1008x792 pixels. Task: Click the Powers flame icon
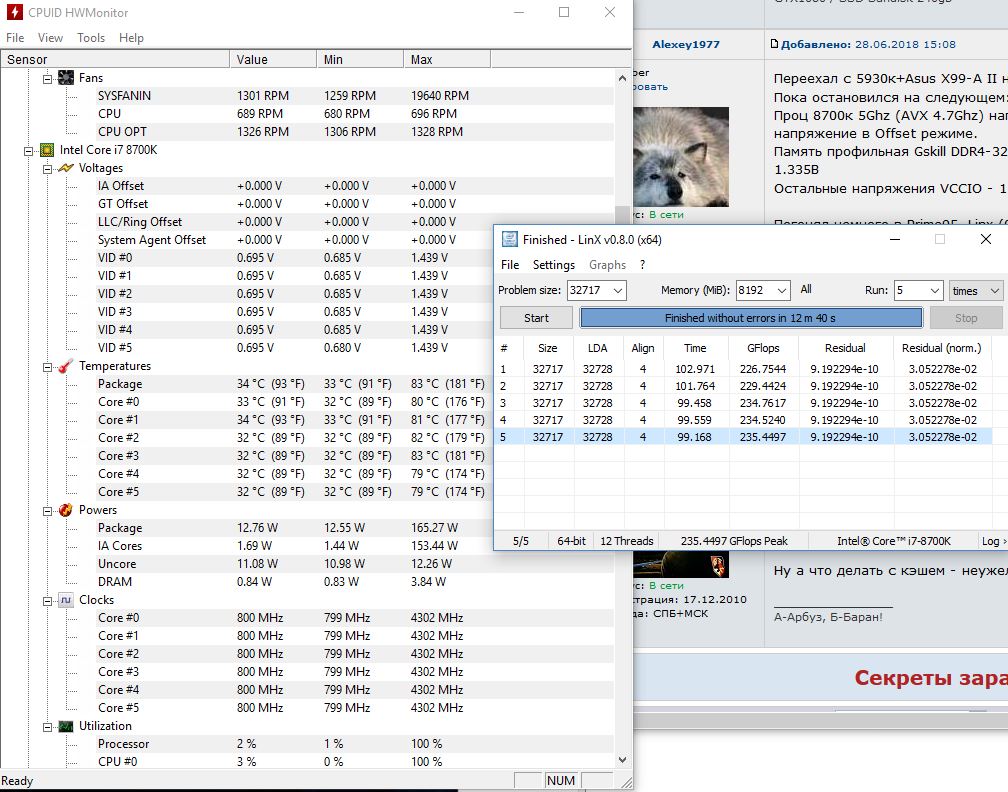pyautogui.click(x=66, y=510)
